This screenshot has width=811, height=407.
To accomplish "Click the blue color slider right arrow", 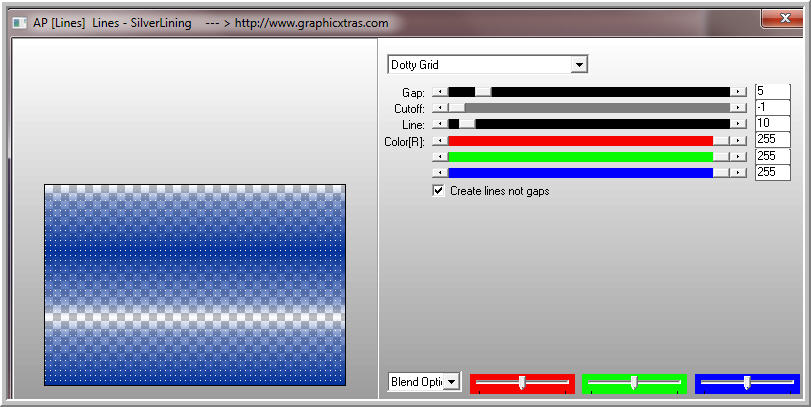I will (x=738, y=173).
